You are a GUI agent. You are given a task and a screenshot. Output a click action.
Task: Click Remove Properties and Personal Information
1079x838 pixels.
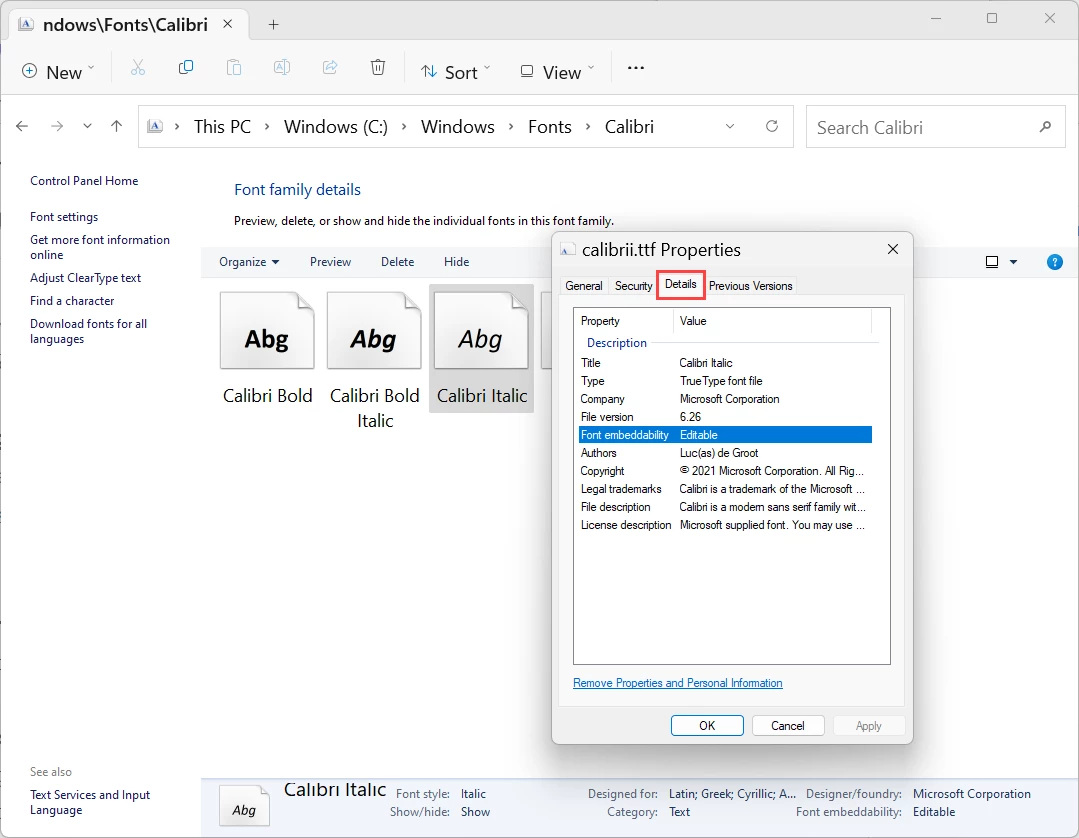[x=677, y=683]
